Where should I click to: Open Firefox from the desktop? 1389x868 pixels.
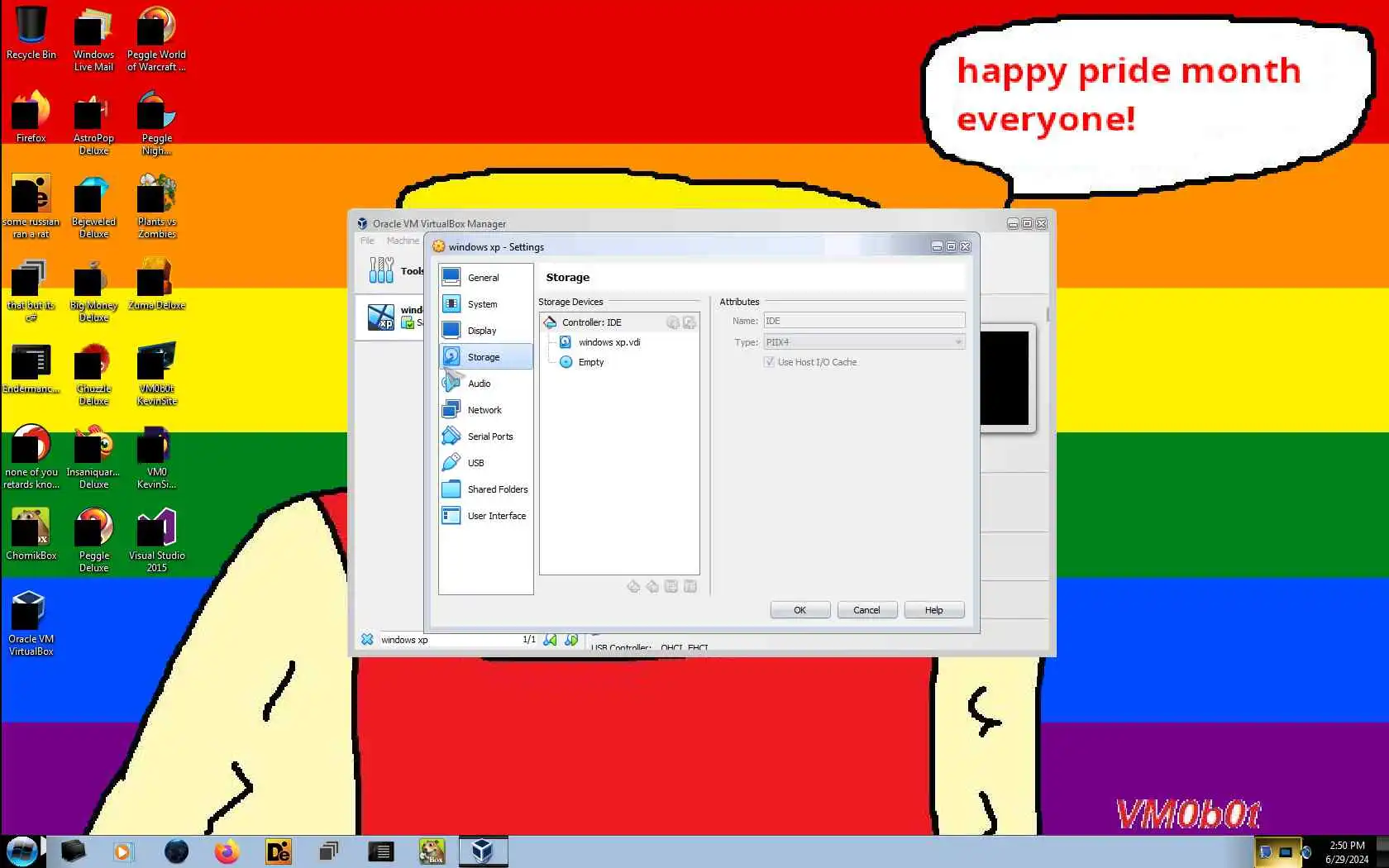[31, 117]
